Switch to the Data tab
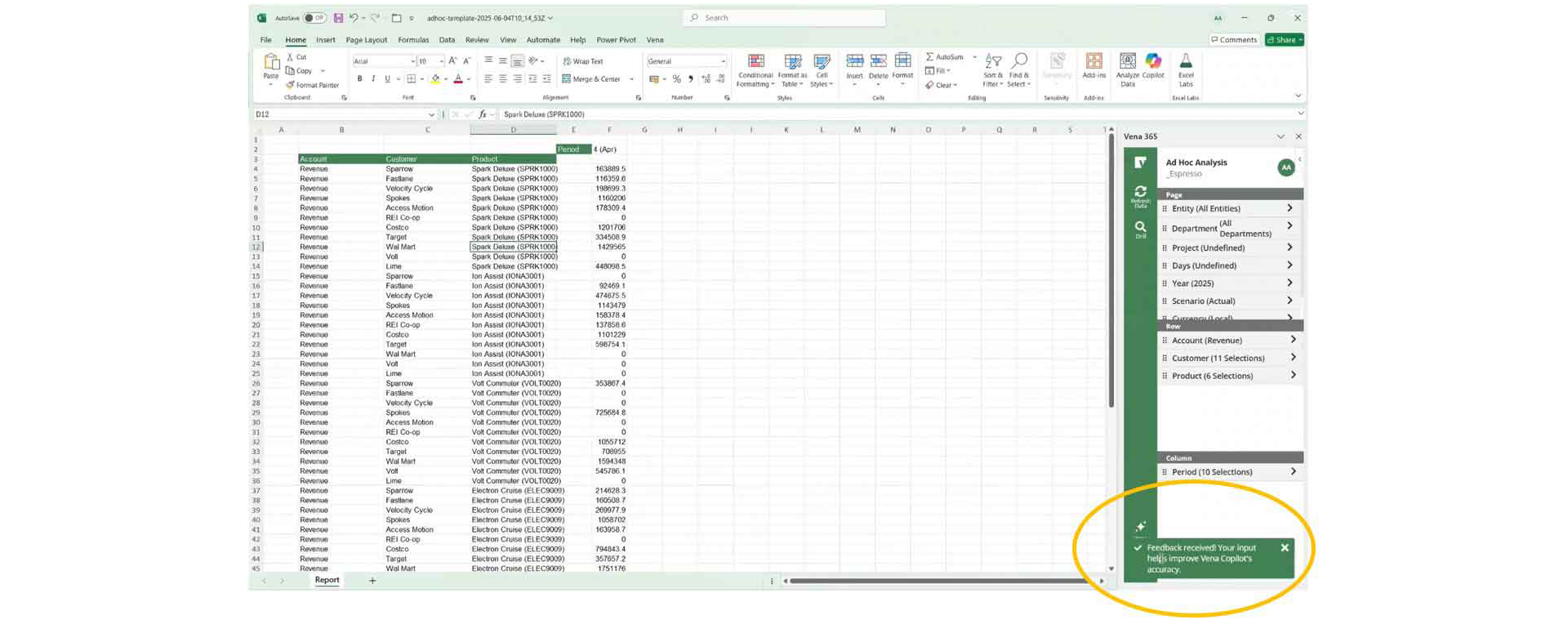The width and height of the screenshot is (1568, 629). 447,40
